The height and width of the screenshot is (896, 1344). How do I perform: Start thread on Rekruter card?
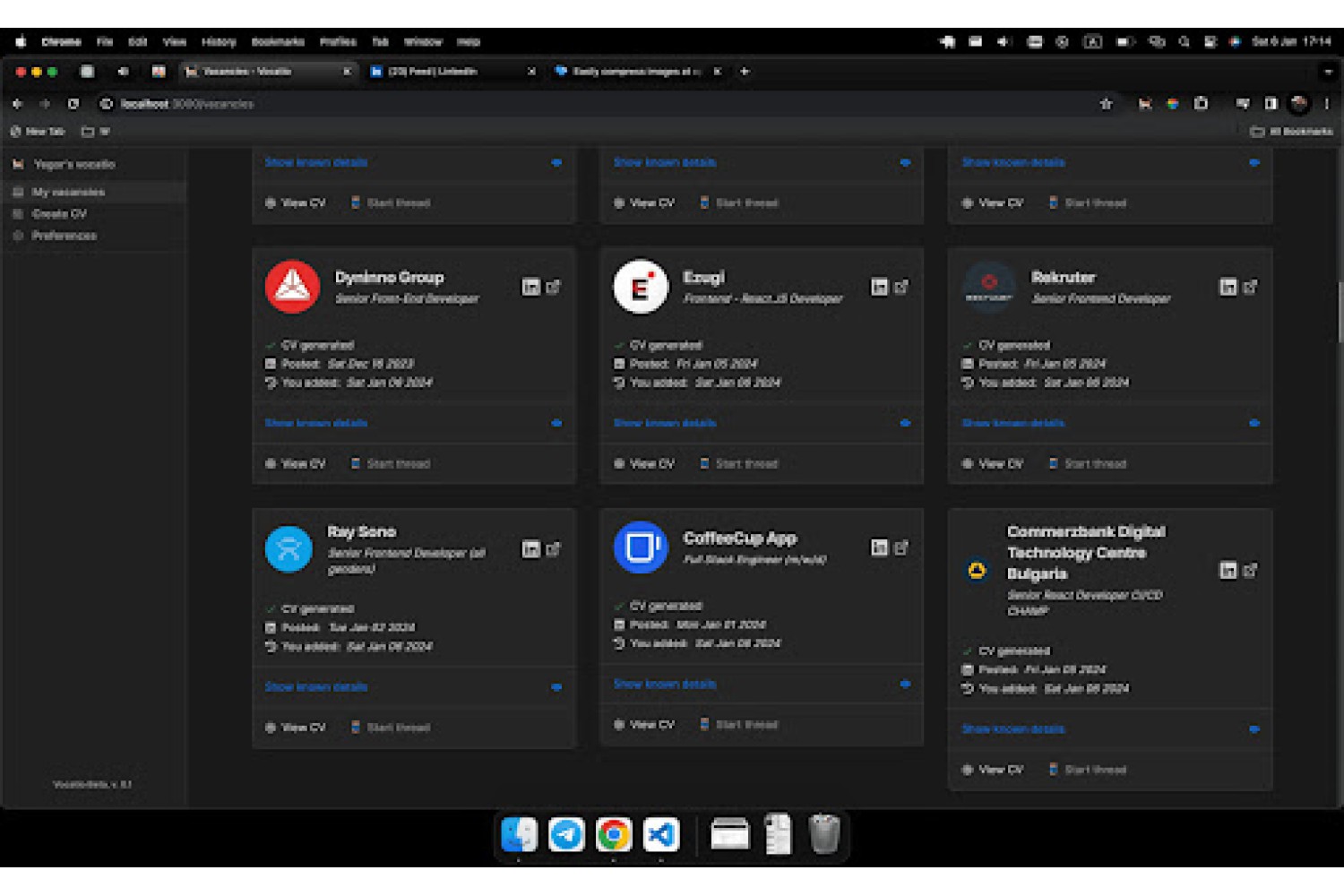point(1088,464)
